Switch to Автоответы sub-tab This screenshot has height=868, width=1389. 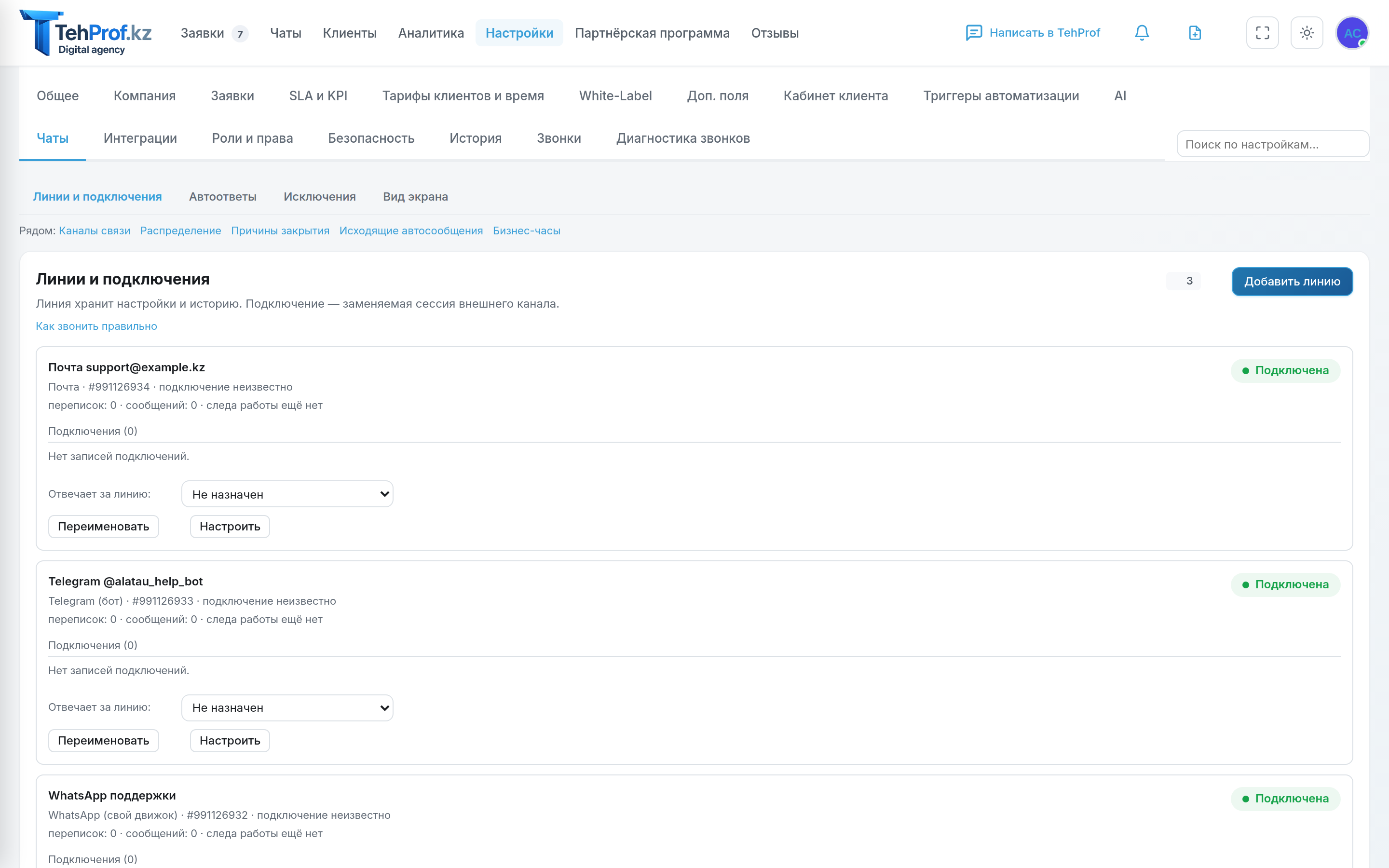(x=223, y=197)
